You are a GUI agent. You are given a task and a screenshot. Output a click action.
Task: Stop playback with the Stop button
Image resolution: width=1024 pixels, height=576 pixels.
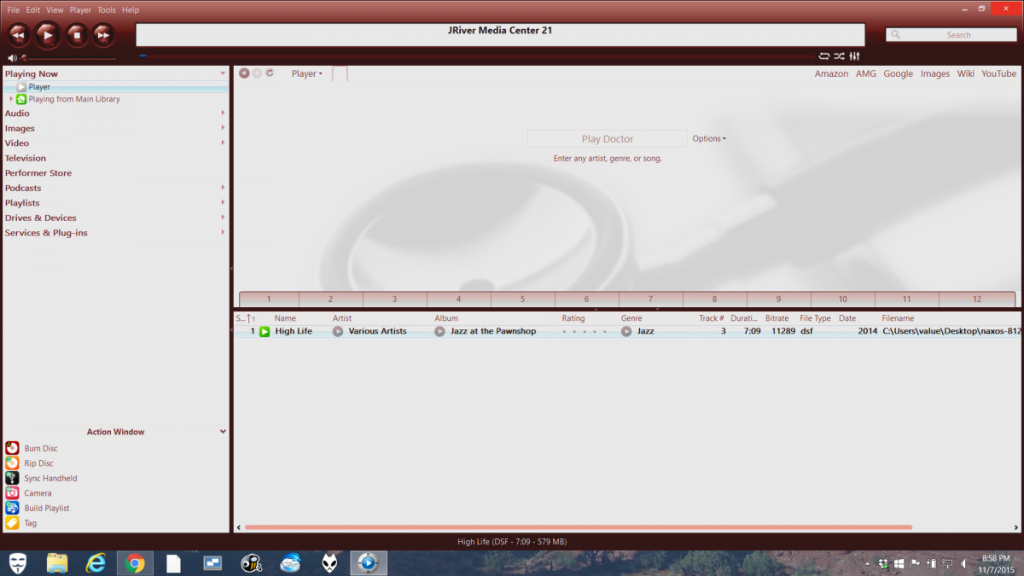(x=76, y=35)
